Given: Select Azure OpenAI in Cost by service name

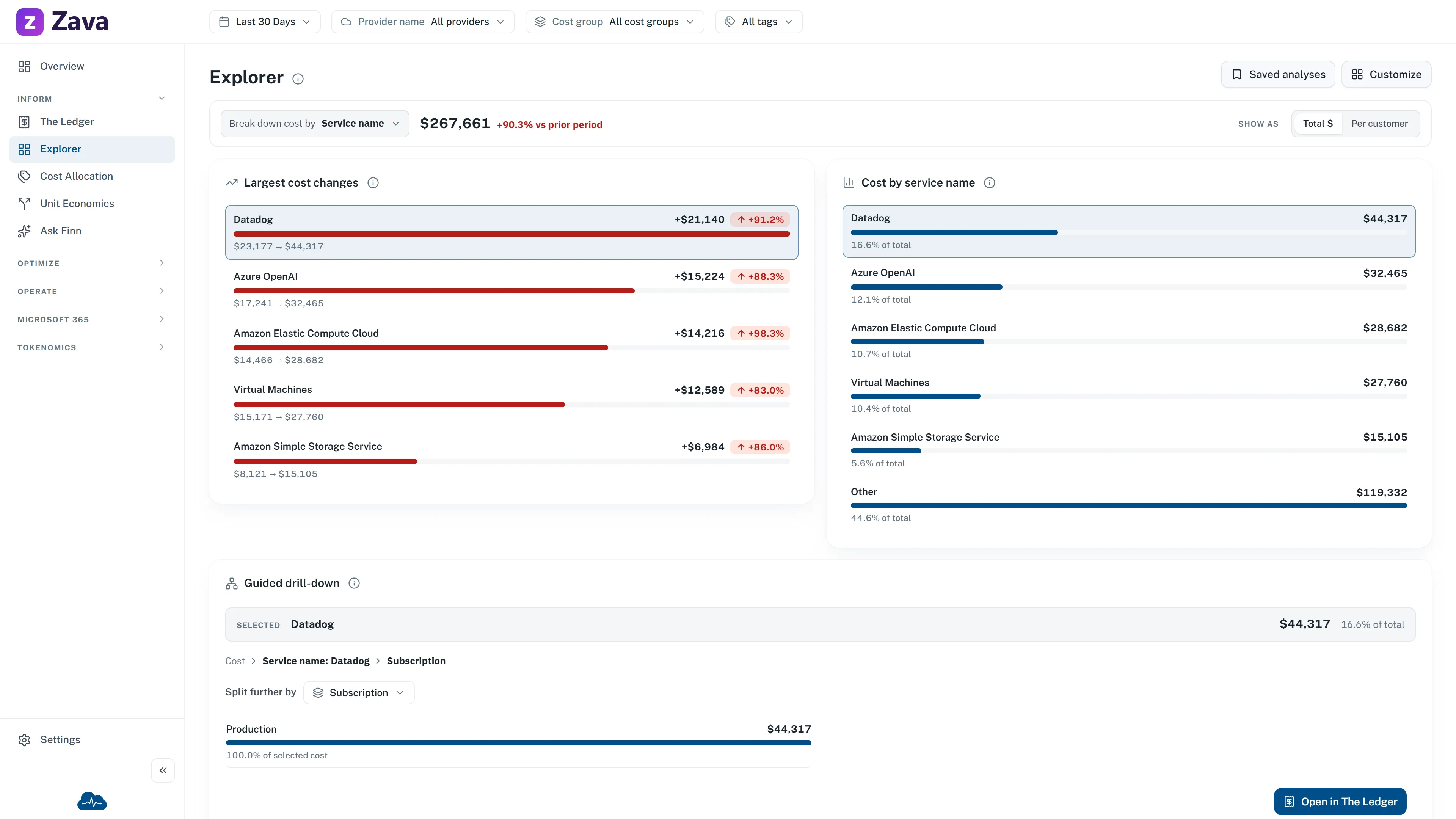Looking at the screenshot, I should [1129, 286].
